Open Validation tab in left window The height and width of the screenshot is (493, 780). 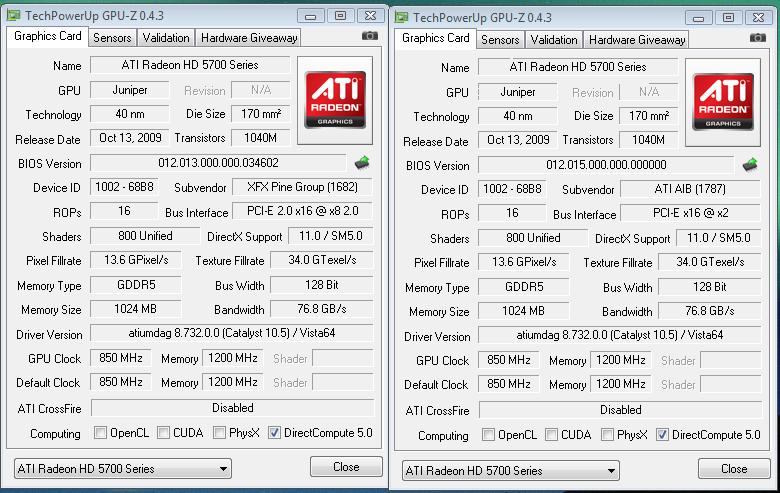pos(166,38)
